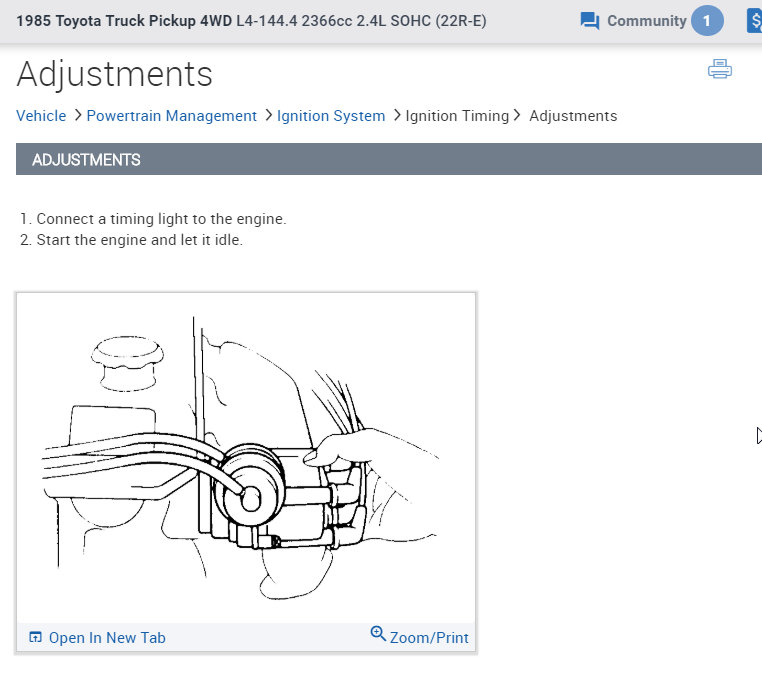Image resolution: width=762 pixels, height=699 pixels.
Task: Click step 'Connect a timing light to the engine'
Action: pos(161,219)
